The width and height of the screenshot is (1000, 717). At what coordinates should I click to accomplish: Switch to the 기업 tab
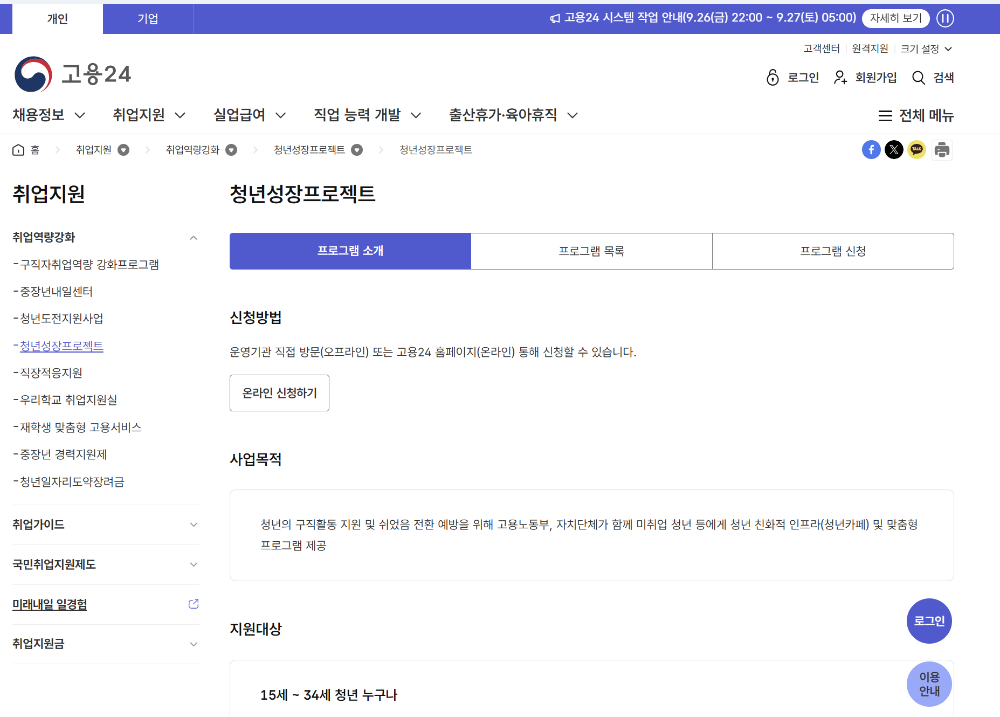[148, 18]
